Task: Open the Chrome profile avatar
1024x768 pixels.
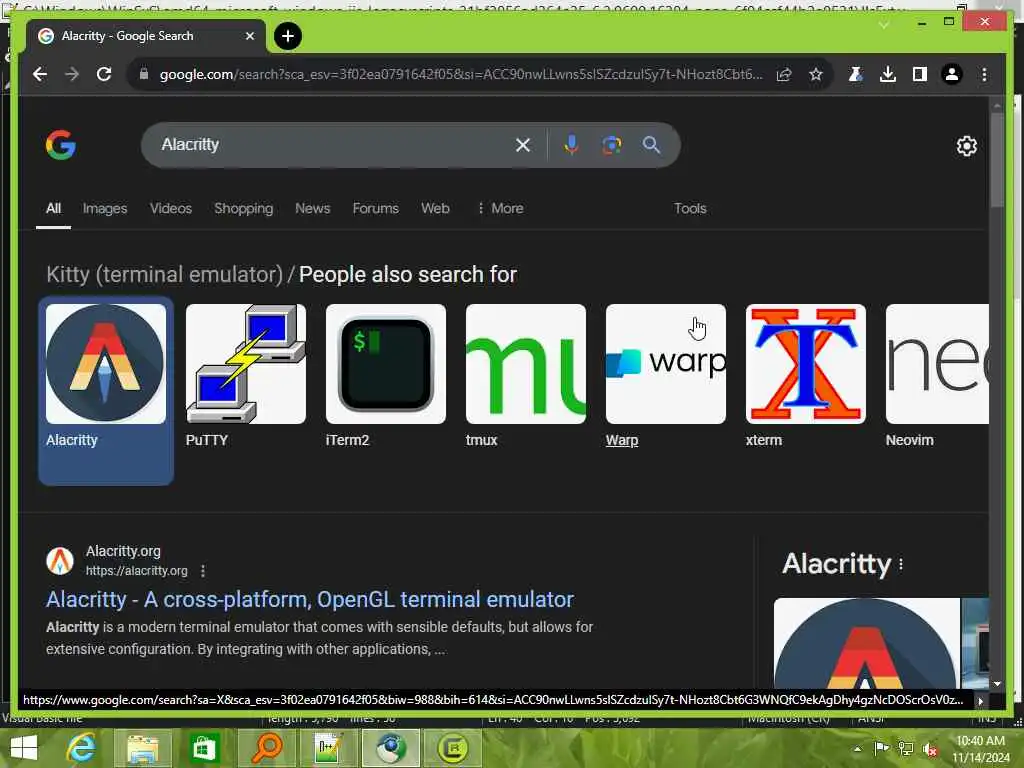Action: [952, 74]
